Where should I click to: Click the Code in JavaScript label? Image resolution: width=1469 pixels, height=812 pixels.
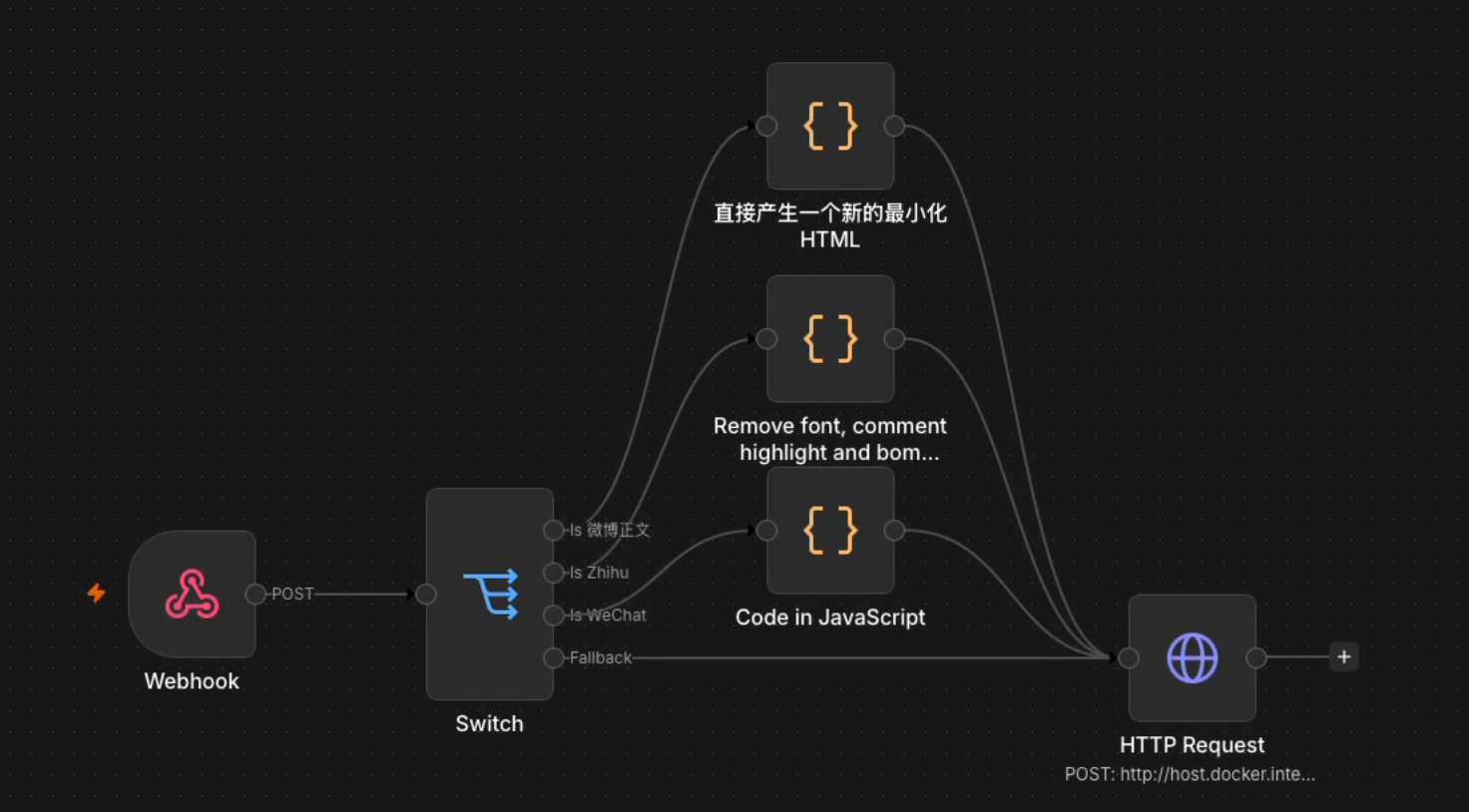click(x=830, y=617)
